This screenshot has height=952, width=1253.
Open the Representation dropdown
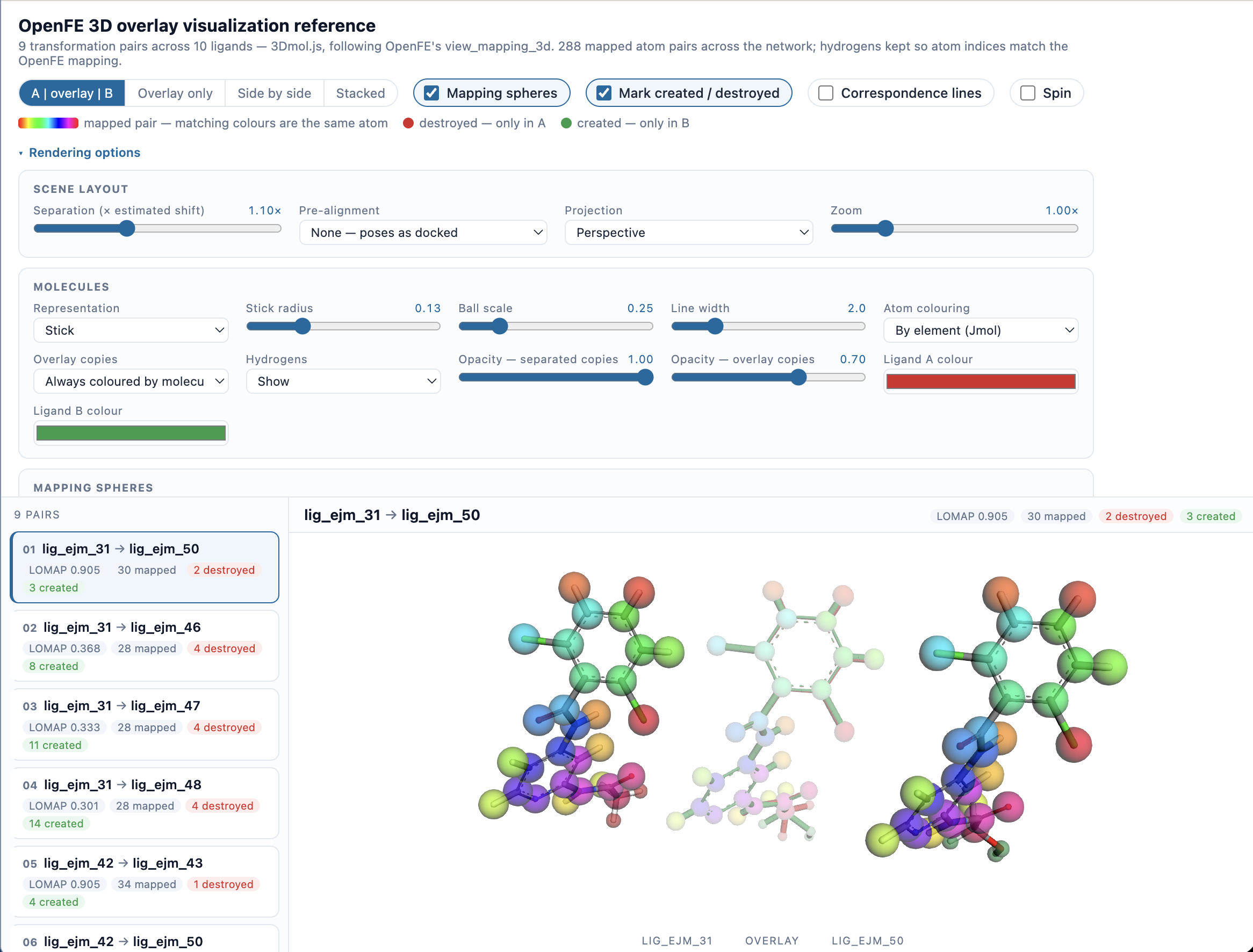[x=131, y=330]
